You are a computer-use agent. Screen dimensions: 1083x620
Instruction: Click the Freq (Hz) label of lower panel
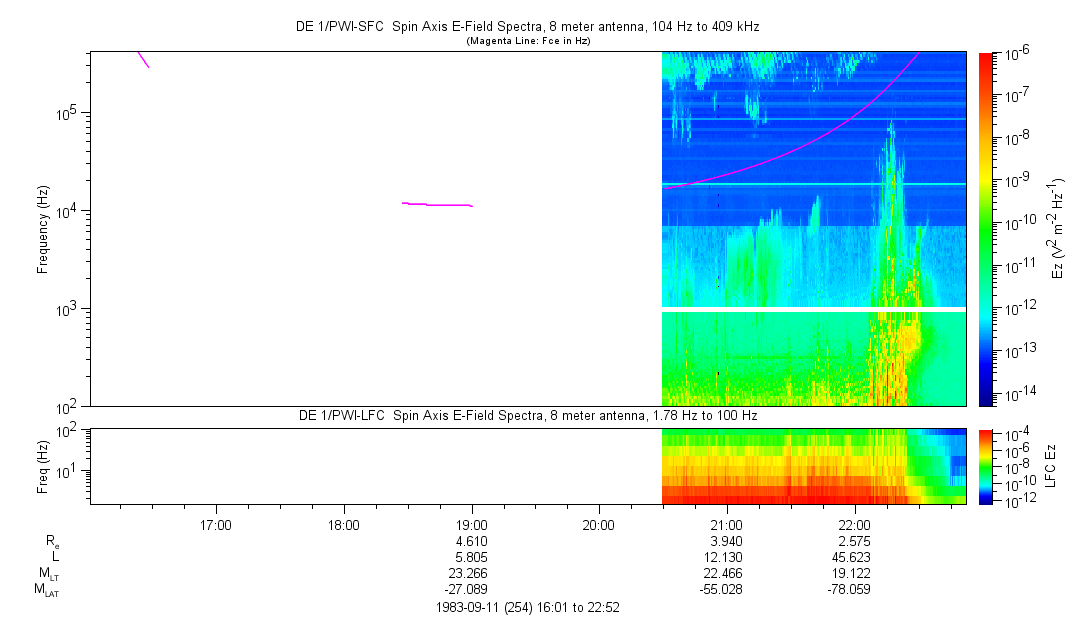[42, 465]
